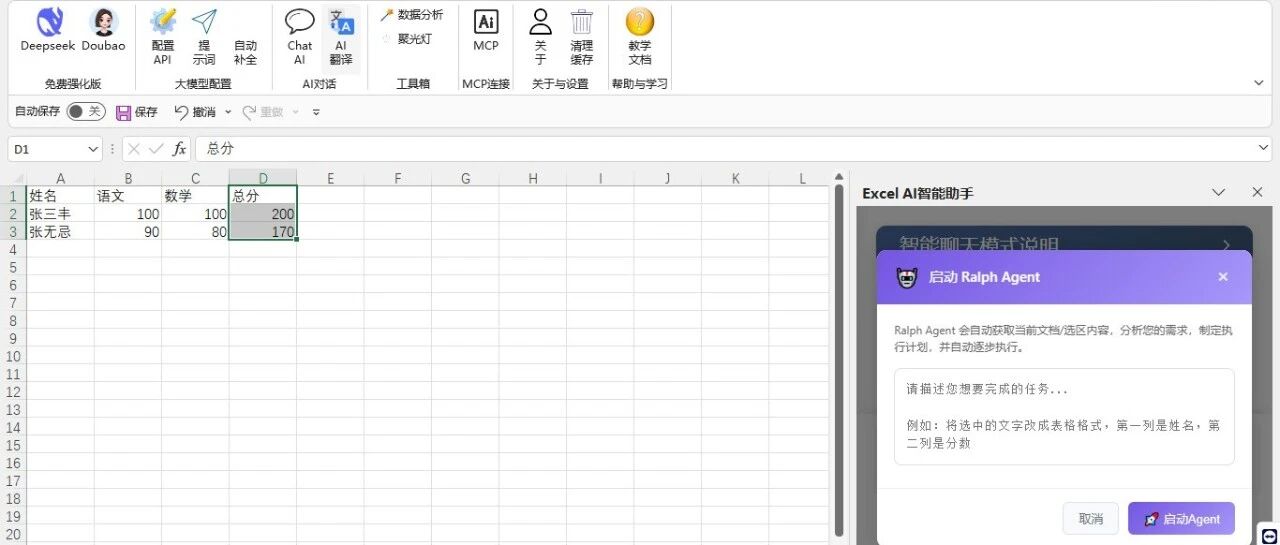Click cell 张无忌
The width and height of the screenshot is (1280, 545).
tap(60, 232)
